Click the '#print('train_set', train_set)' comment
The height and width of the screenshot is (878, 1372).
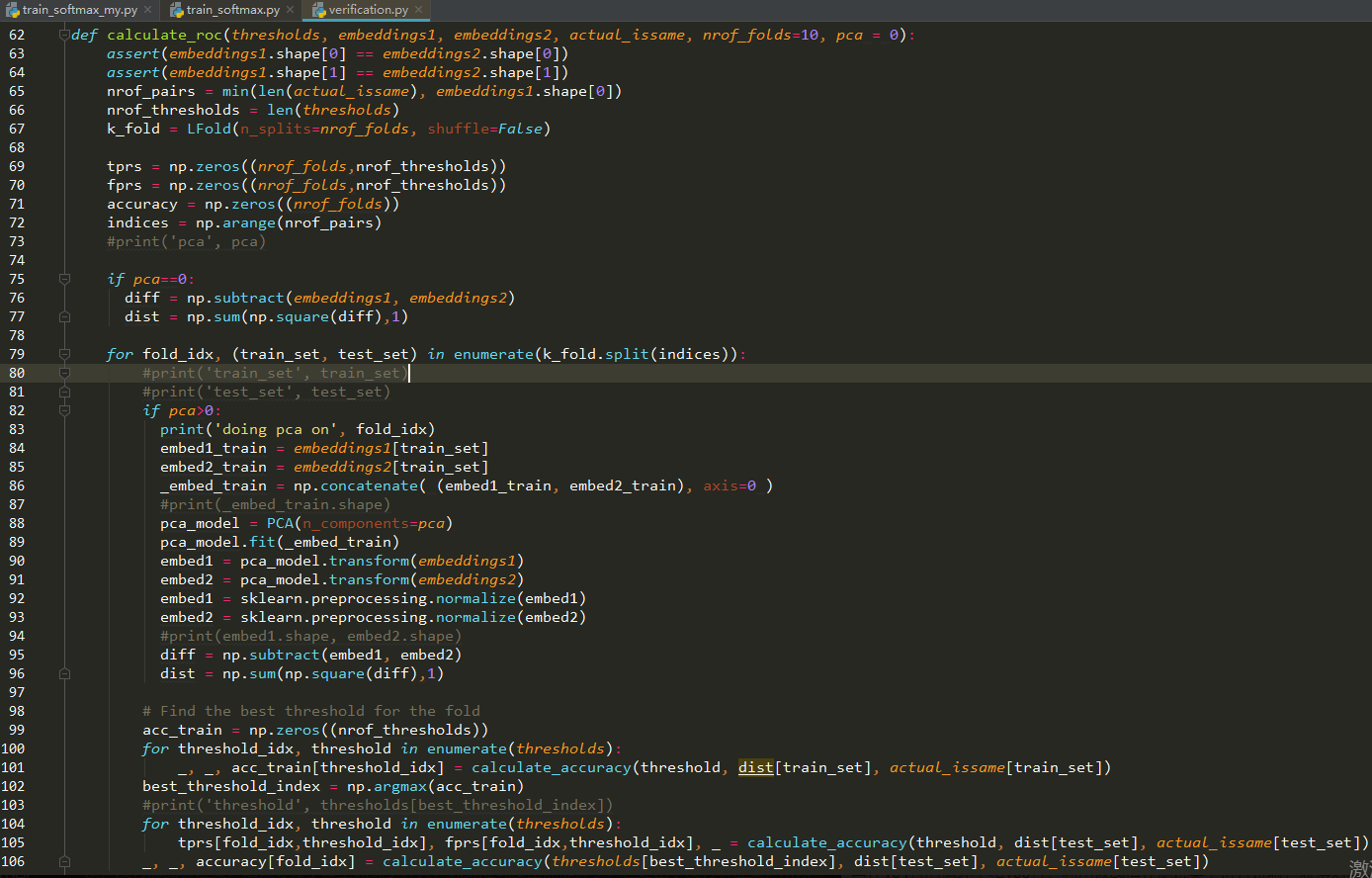click(276, 373)
